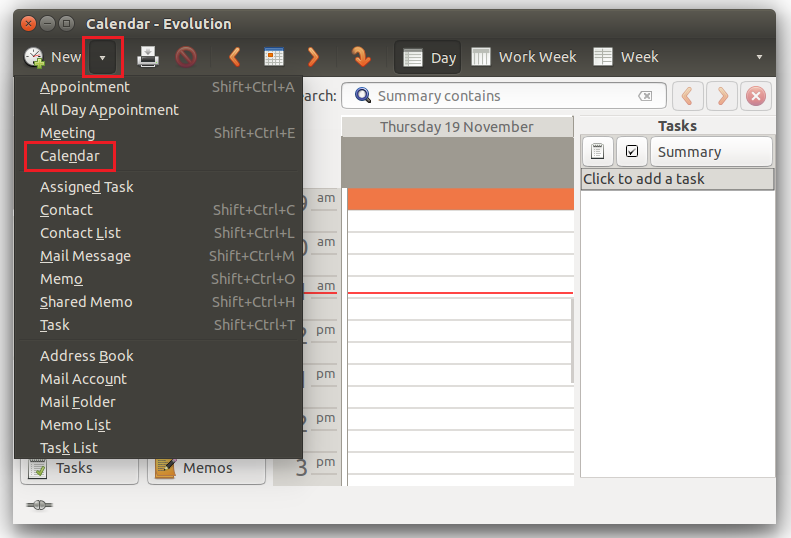791x538 pixels.
Task: Choose Contact from the New menu
Action: pyautogui.click(x=158, y=210)
